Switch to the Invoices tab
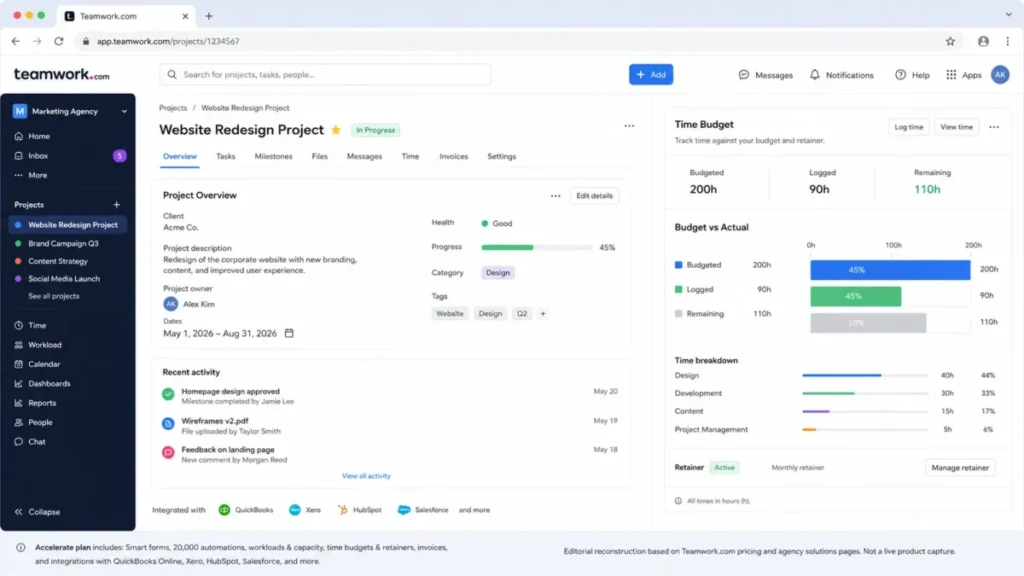 453,157
